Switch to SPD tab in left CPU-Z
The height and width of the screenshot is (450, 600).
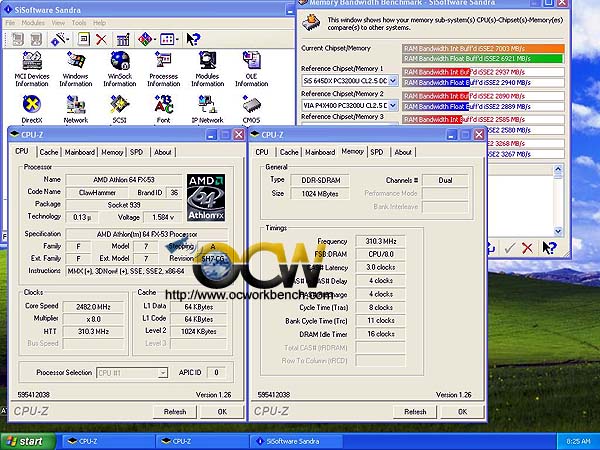click(x=136, y=152)
